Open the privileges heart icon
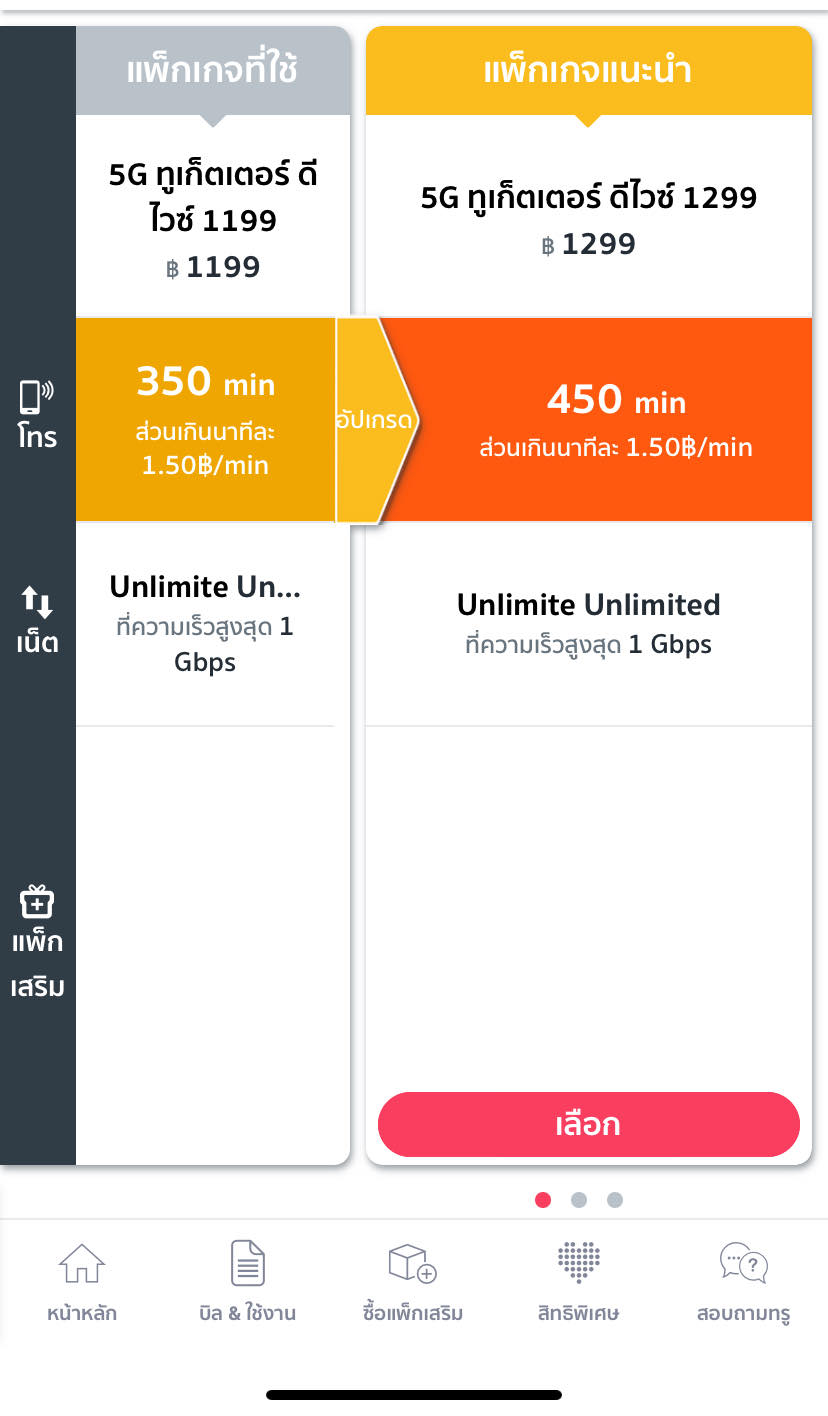828x1416 pixels. click(x=578, y=1264)
